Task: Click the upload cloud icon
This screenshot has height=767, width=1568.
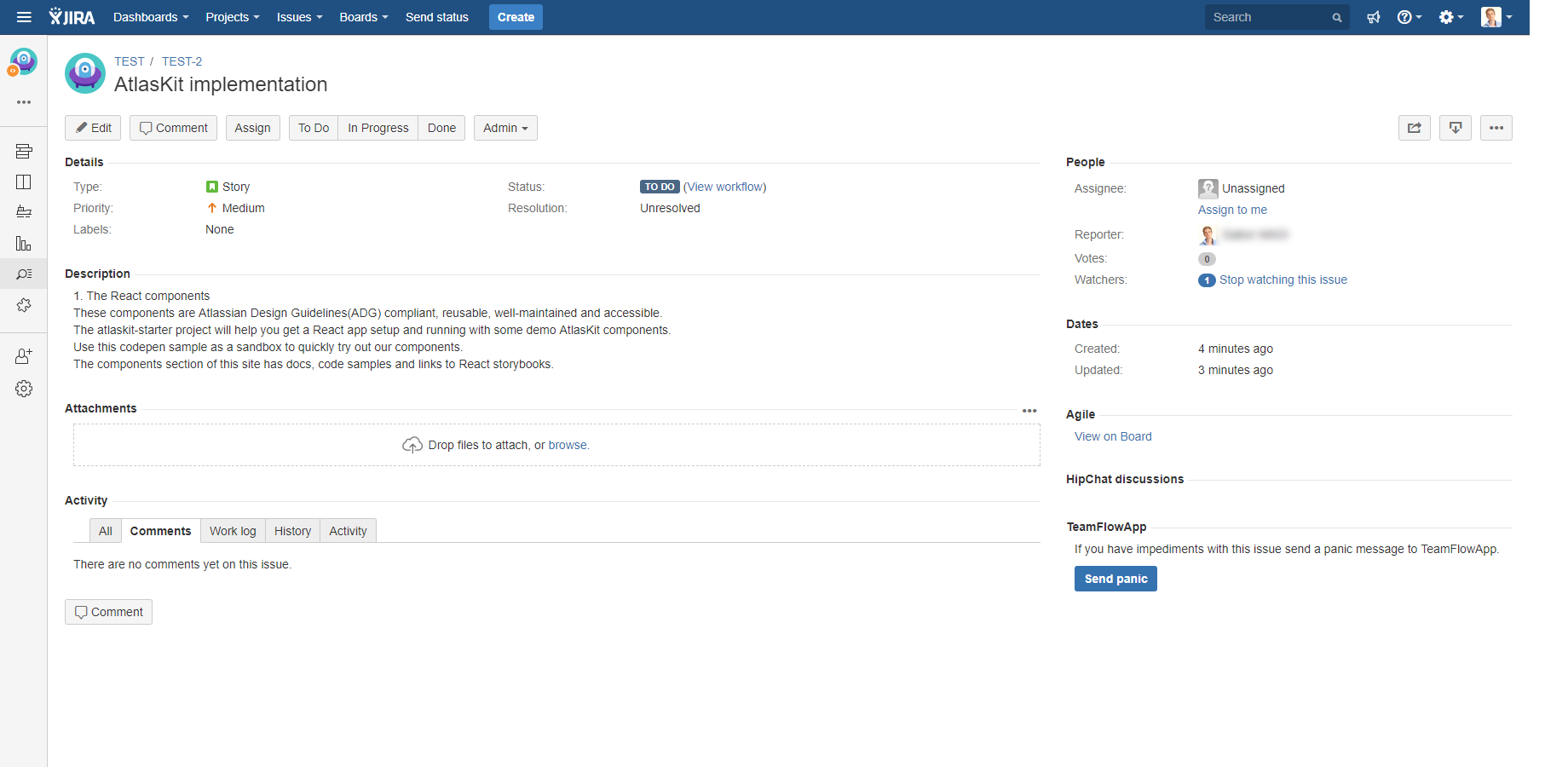Action: pos(412,445)
